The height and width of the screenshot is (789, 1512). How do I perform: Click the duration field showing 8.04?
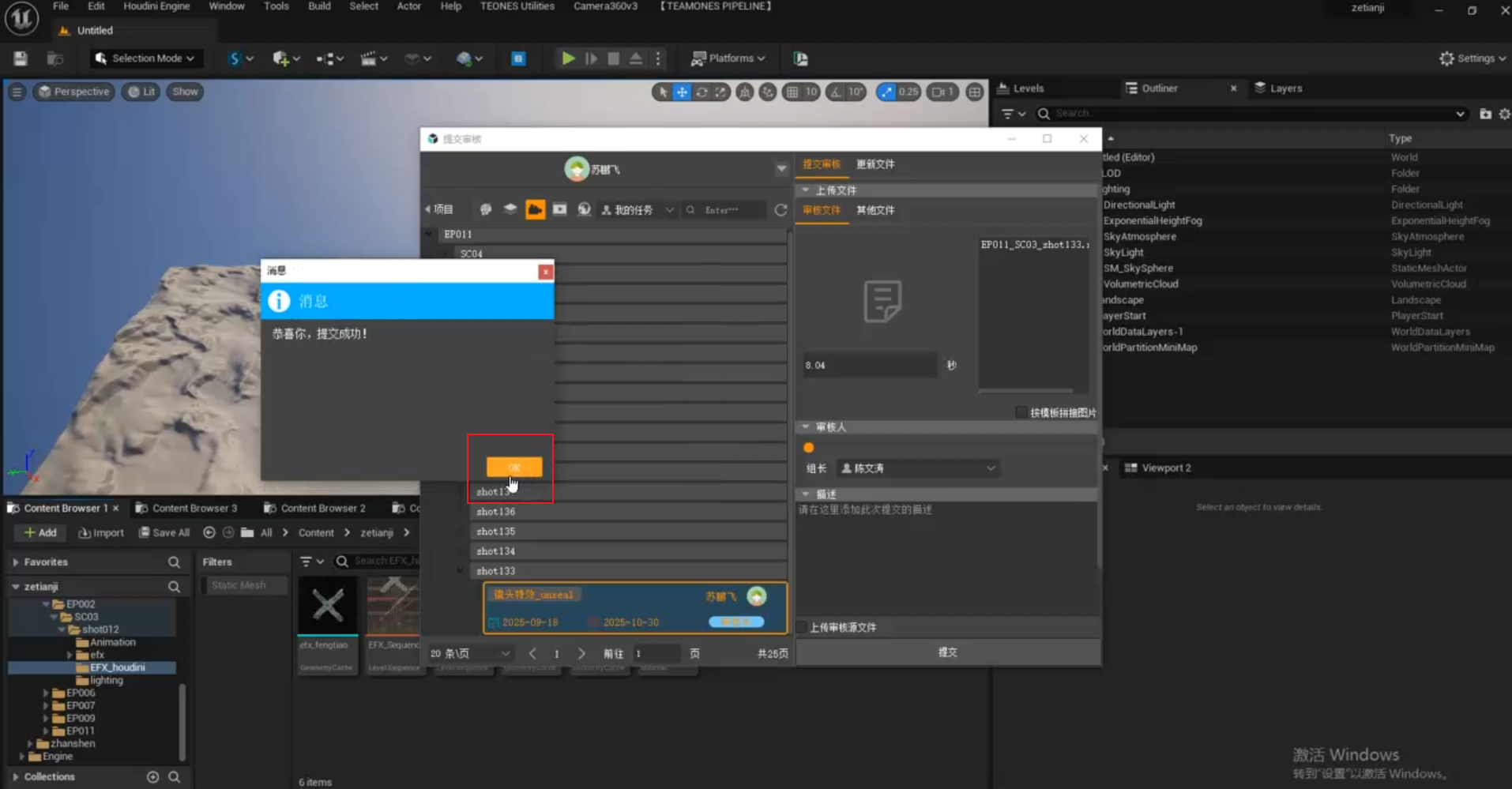pyautogui.click(x=869, y=365)
